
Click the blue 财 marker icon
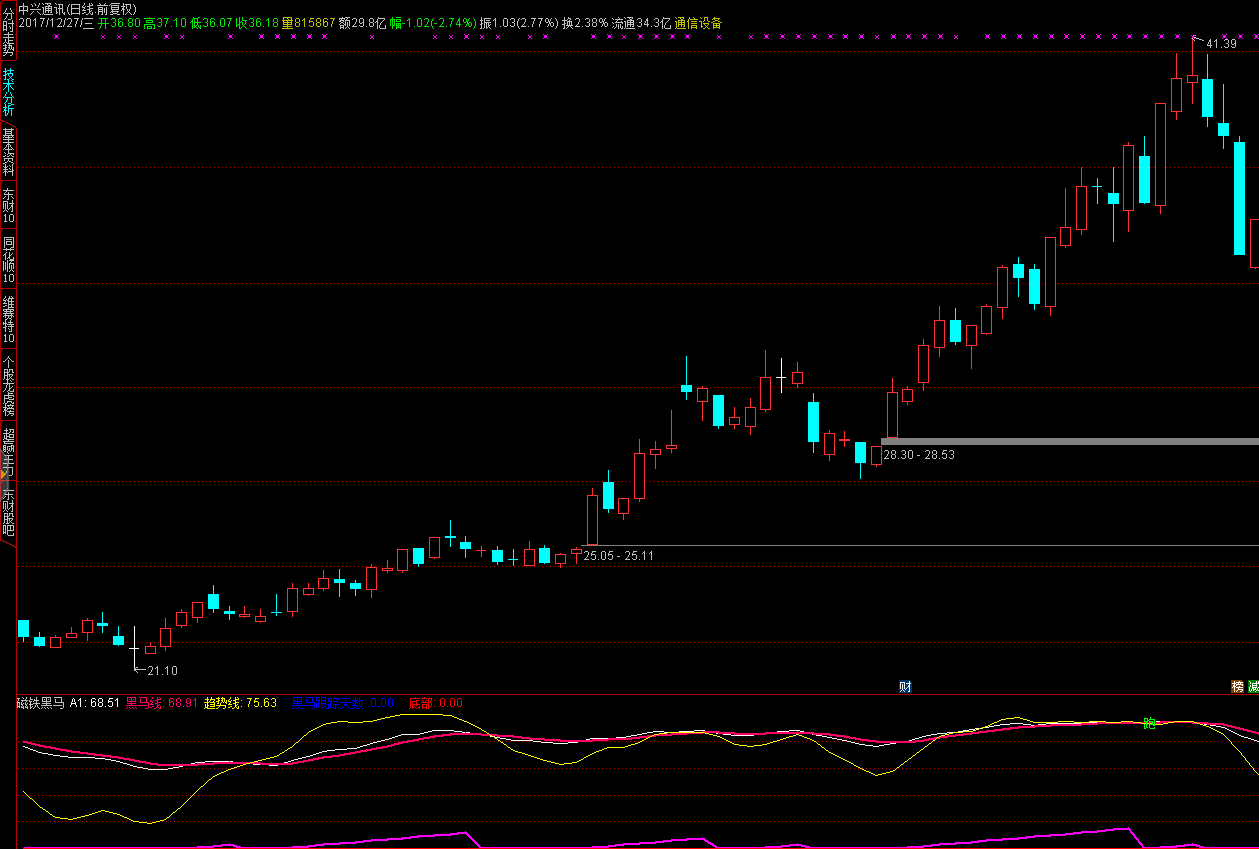[x=905, y=686]
